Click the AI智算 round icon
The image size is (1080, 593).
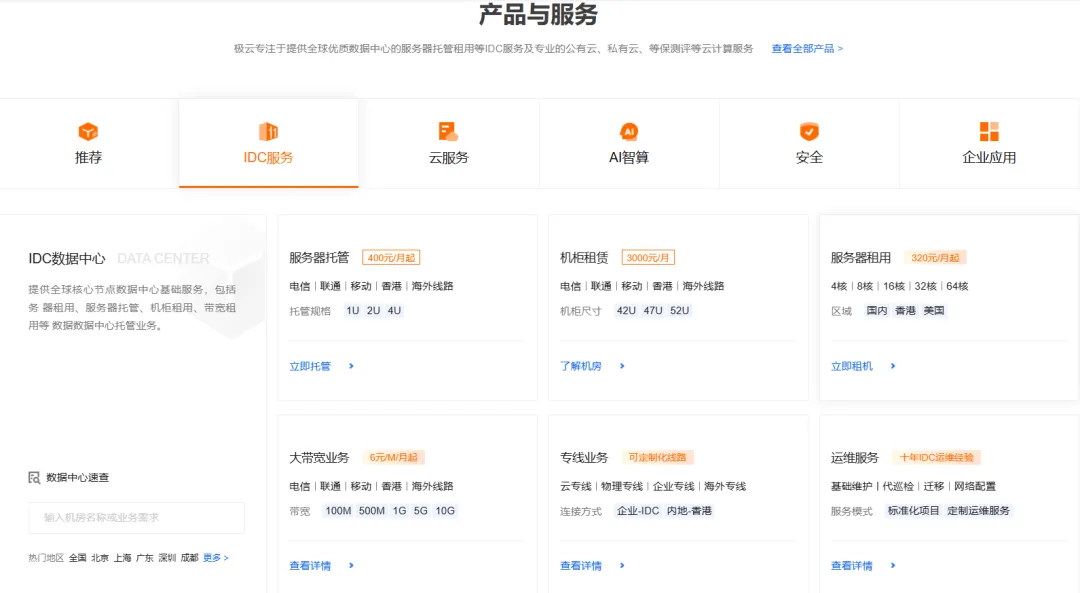click(x=629, y=132)
